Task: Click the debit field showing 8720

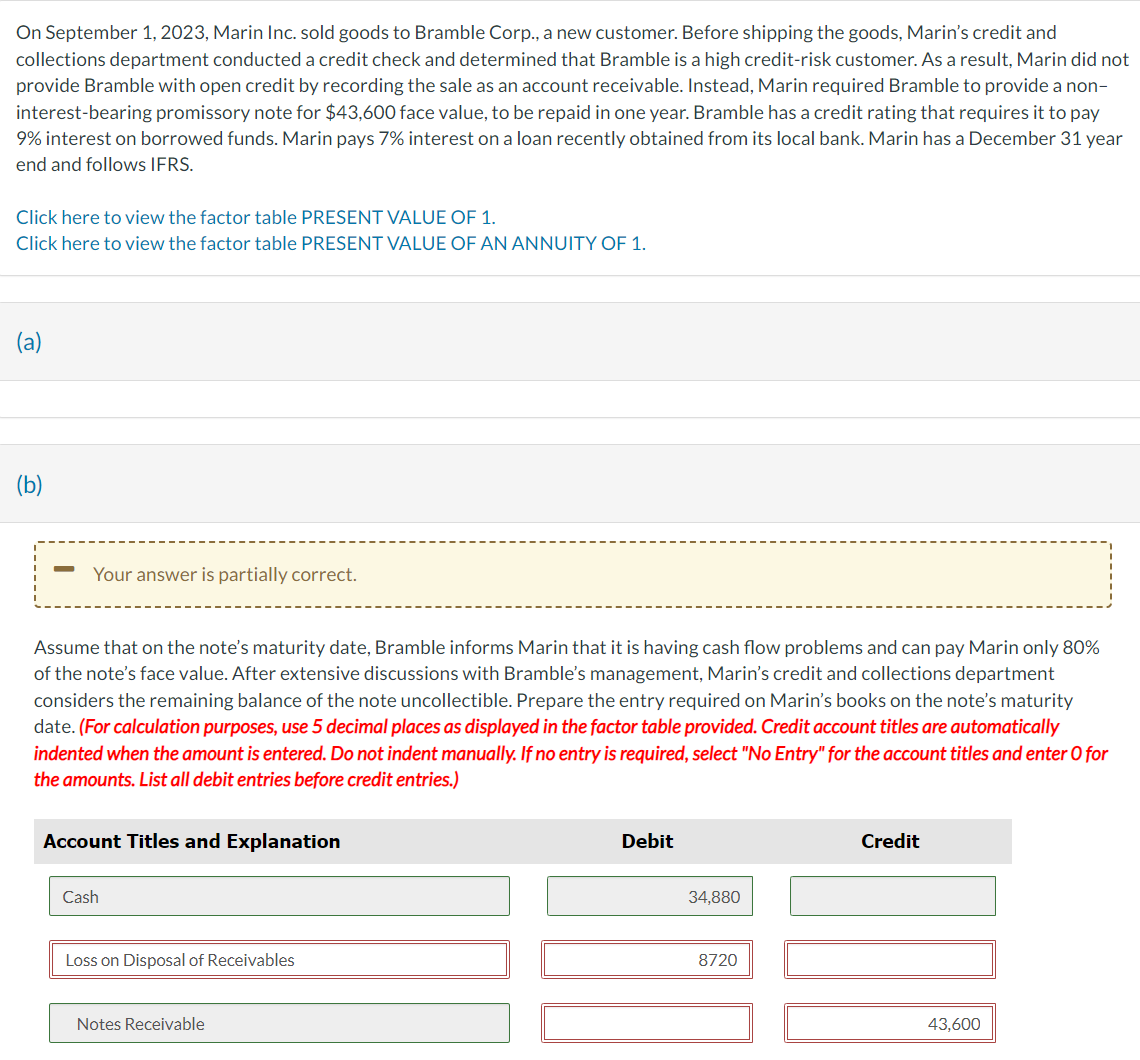Action: click(647, 960)
